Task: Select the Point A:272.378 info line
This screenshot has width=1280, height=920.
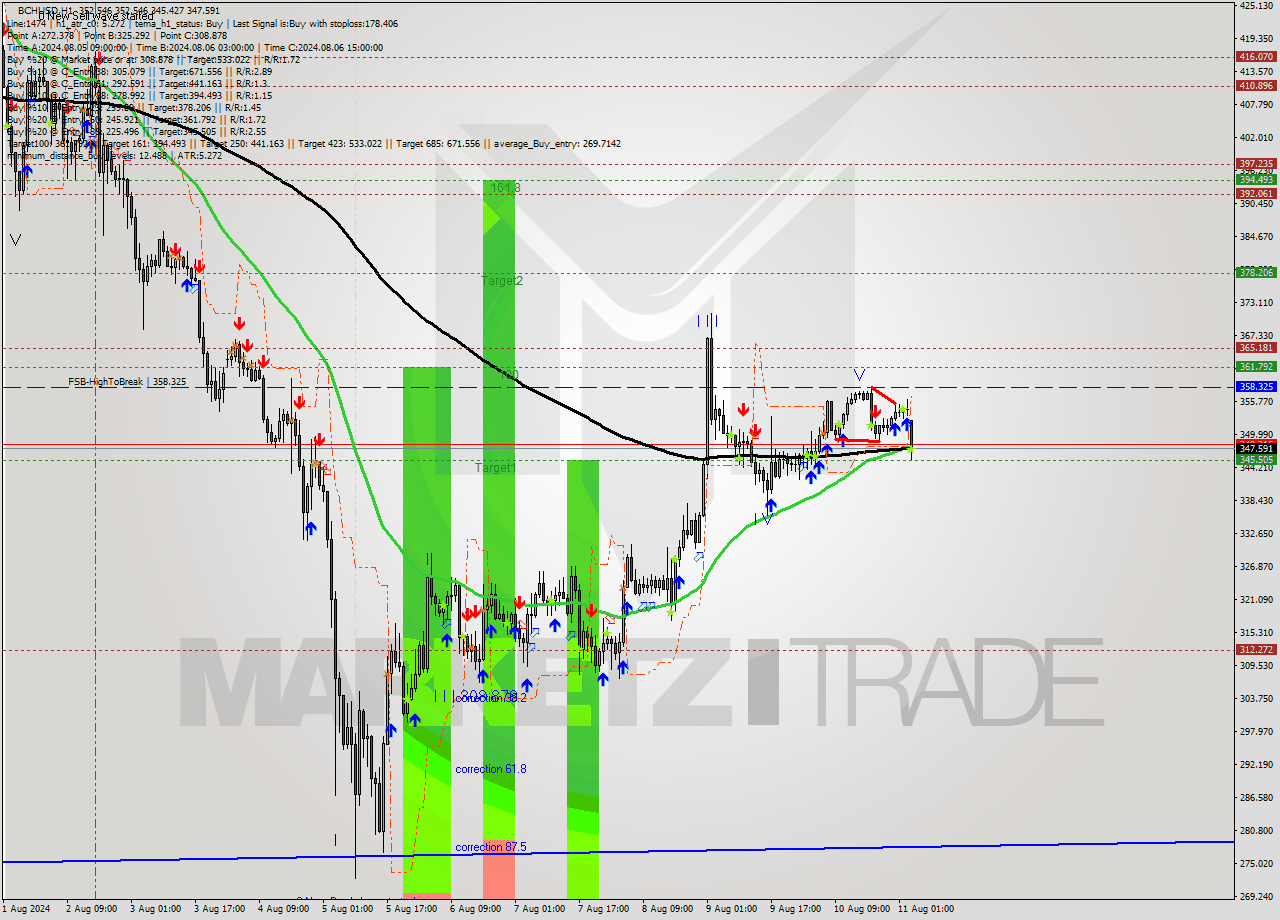Action: pos(117,35)
